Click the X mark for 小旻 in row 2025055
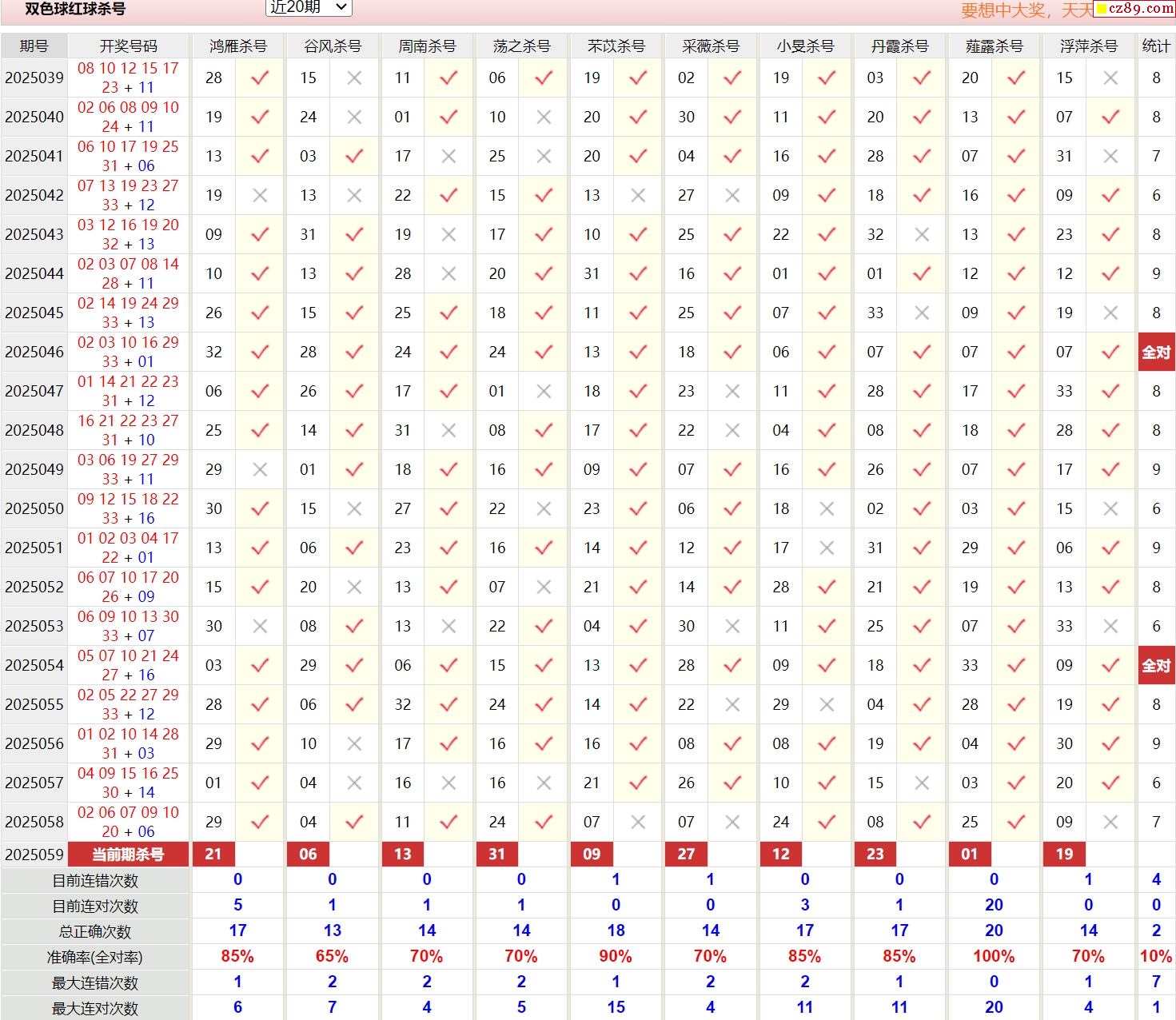The height and width of the screenshot is (1020, 1176). coord(827,705)
